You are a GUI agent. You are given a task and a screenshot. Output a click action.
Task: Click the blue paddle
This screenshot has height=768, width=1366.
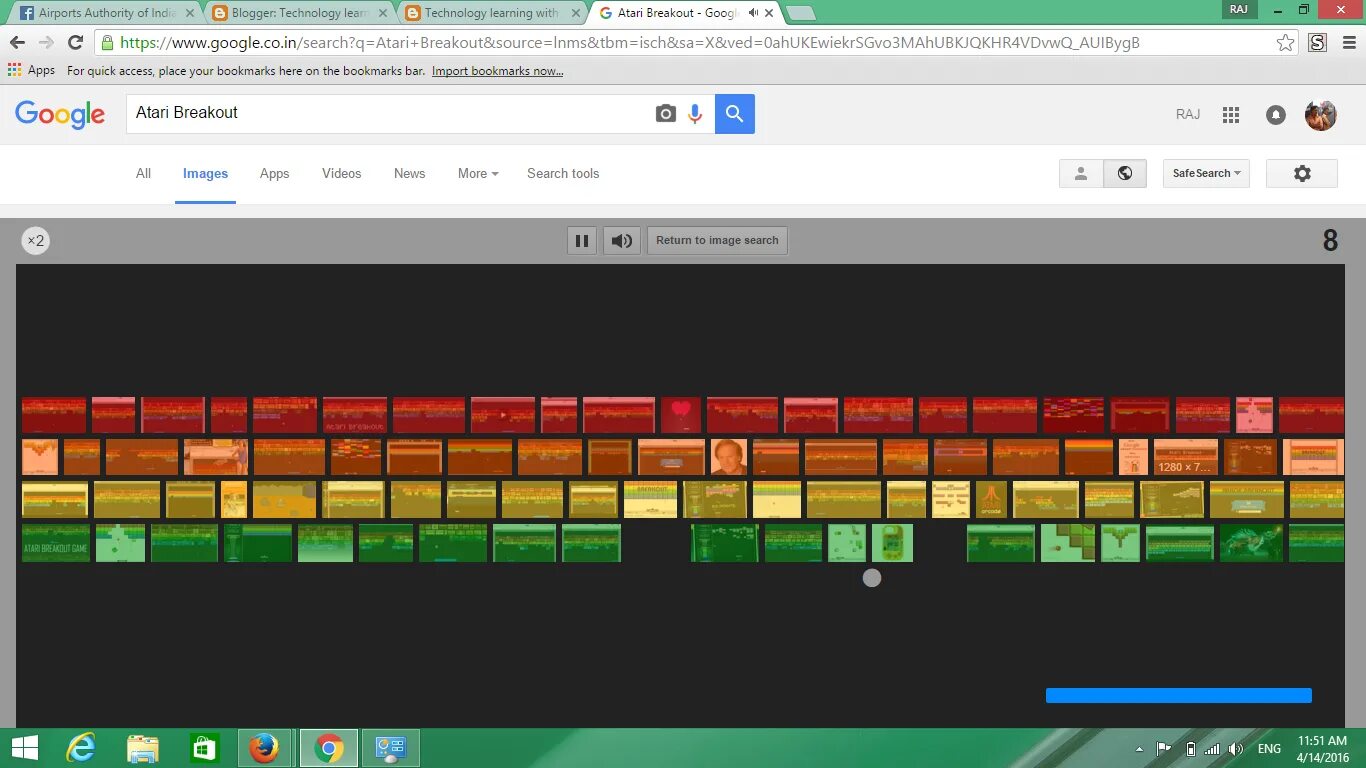1179,695
